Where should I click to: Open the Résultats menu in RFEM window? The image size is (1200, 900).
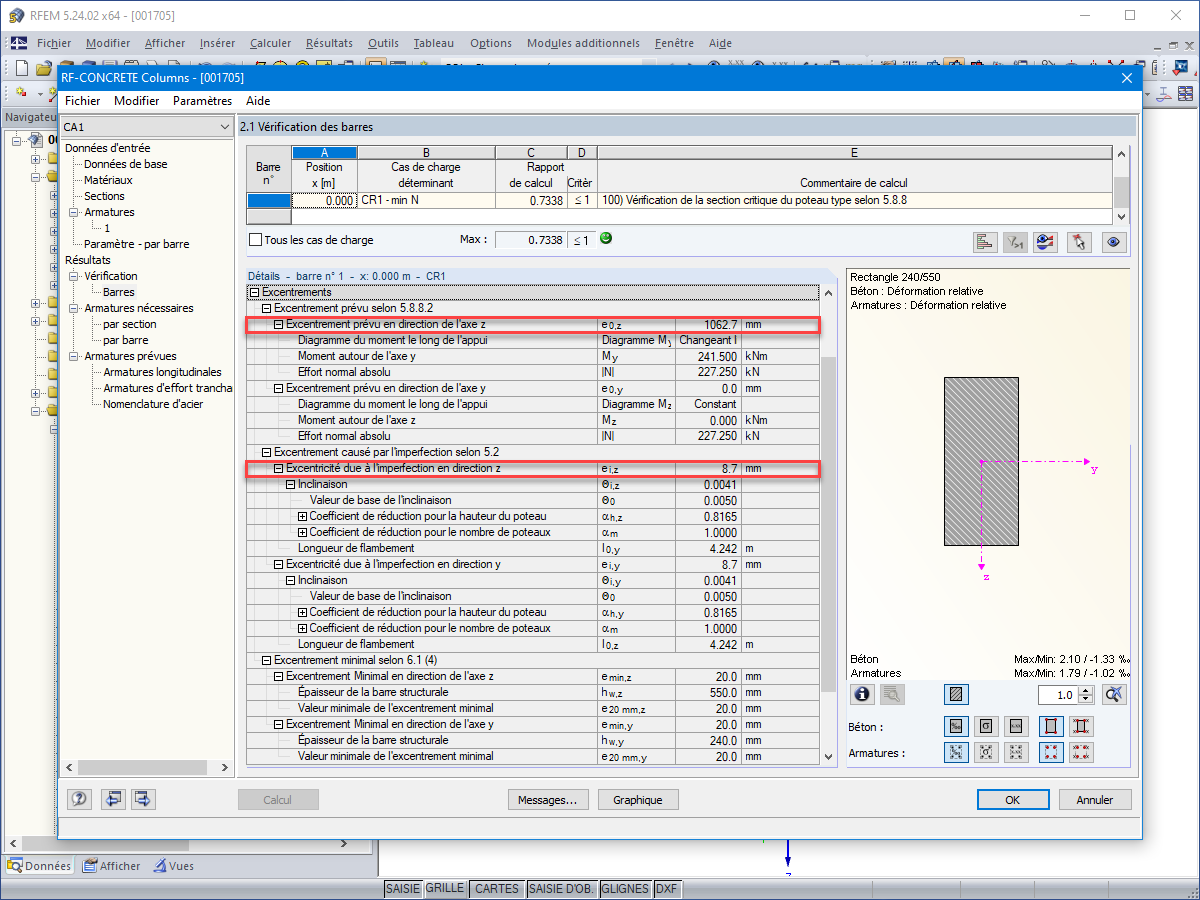coord(329,43)
